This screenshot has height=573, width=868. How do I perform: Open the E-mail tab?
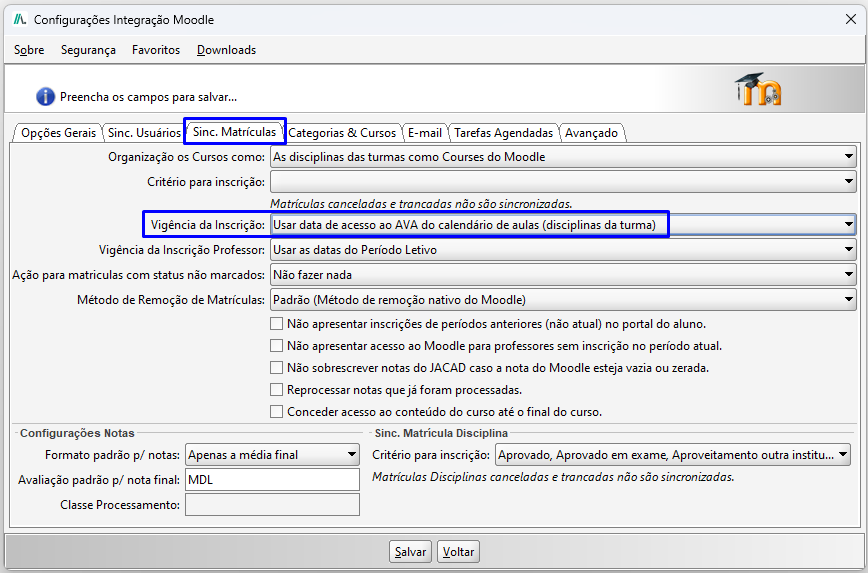click(x=425, y=133)
